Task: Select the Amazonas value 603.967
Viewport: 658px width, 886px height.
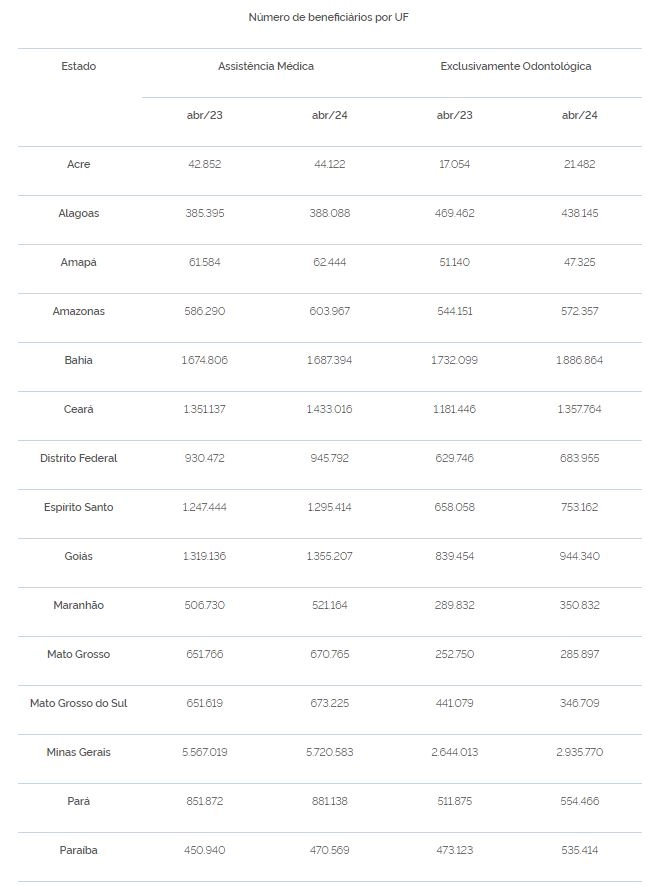Action: 330,311
